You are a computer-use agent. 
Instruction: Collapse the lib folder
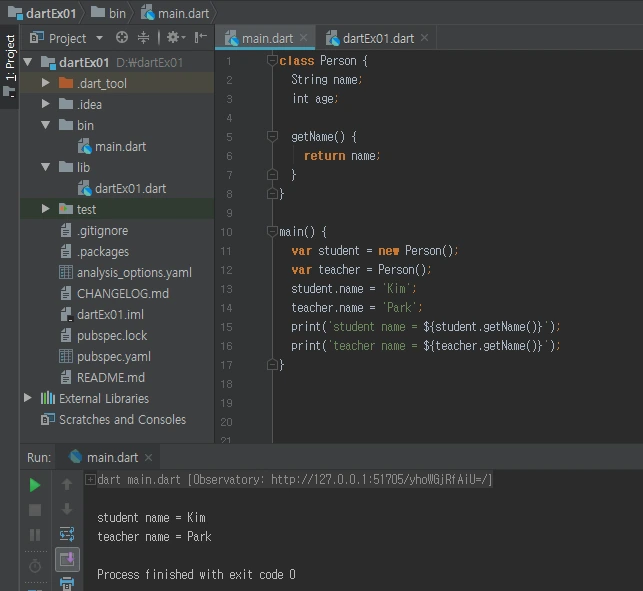46,167
